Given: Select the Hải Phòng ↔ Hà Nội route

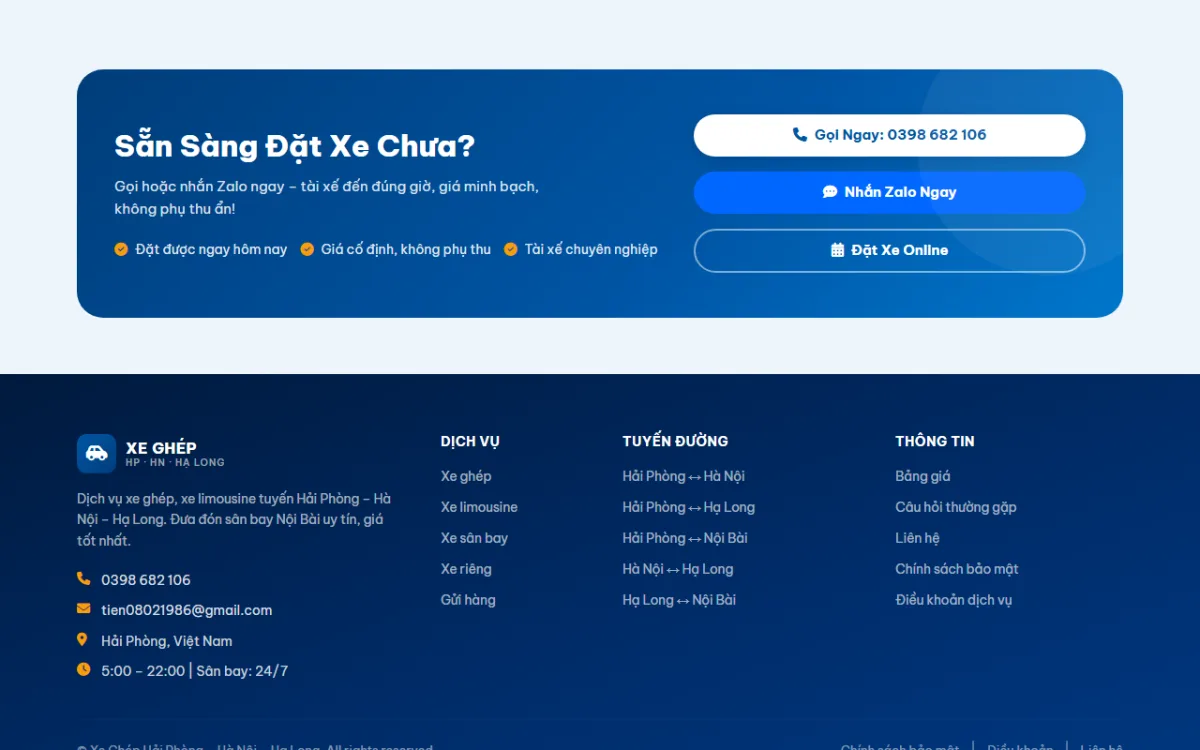Looking at the screenshot, I should pos(684,476).
